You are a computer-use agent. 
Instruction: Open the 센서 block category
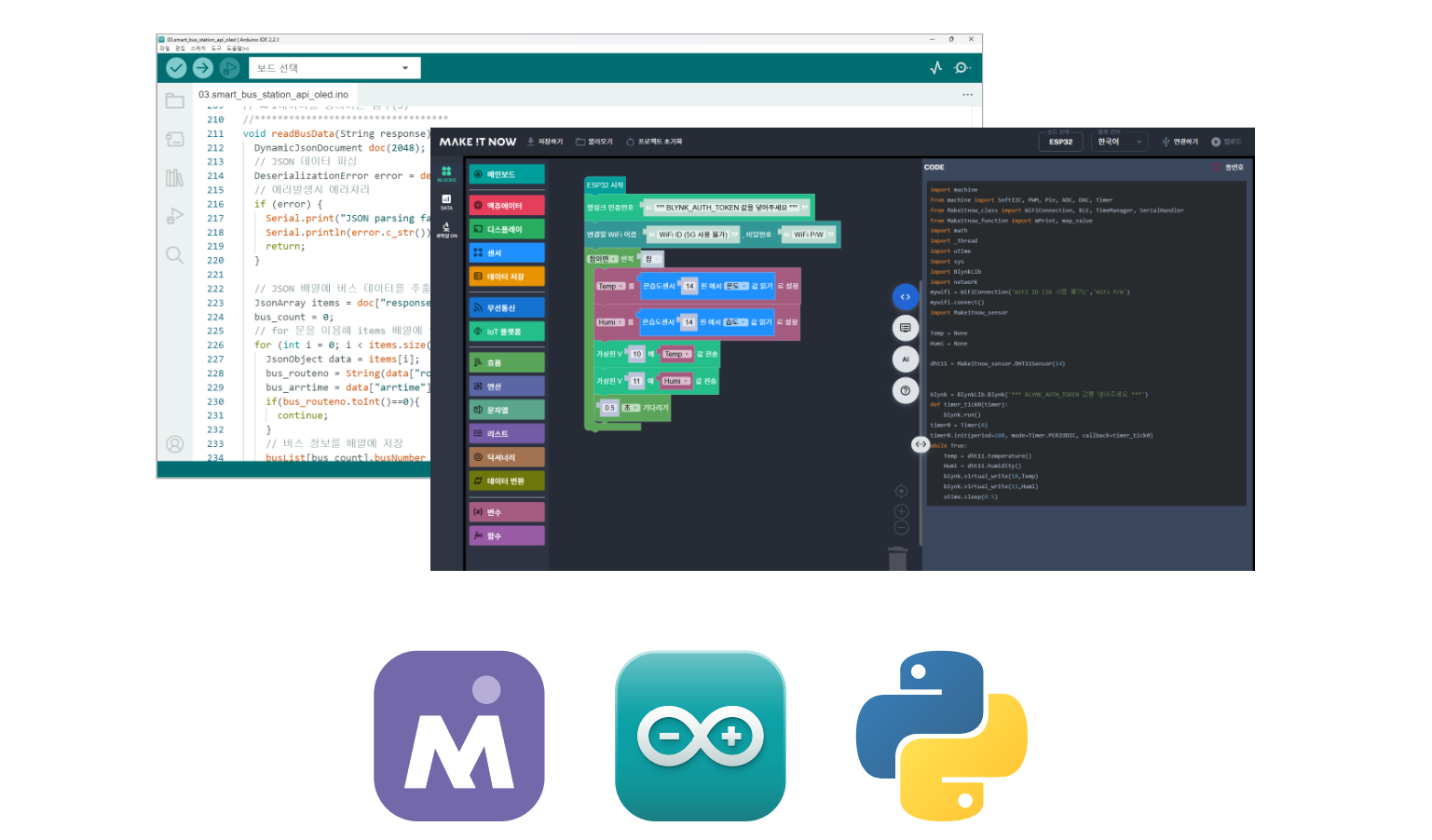[507, 253]
